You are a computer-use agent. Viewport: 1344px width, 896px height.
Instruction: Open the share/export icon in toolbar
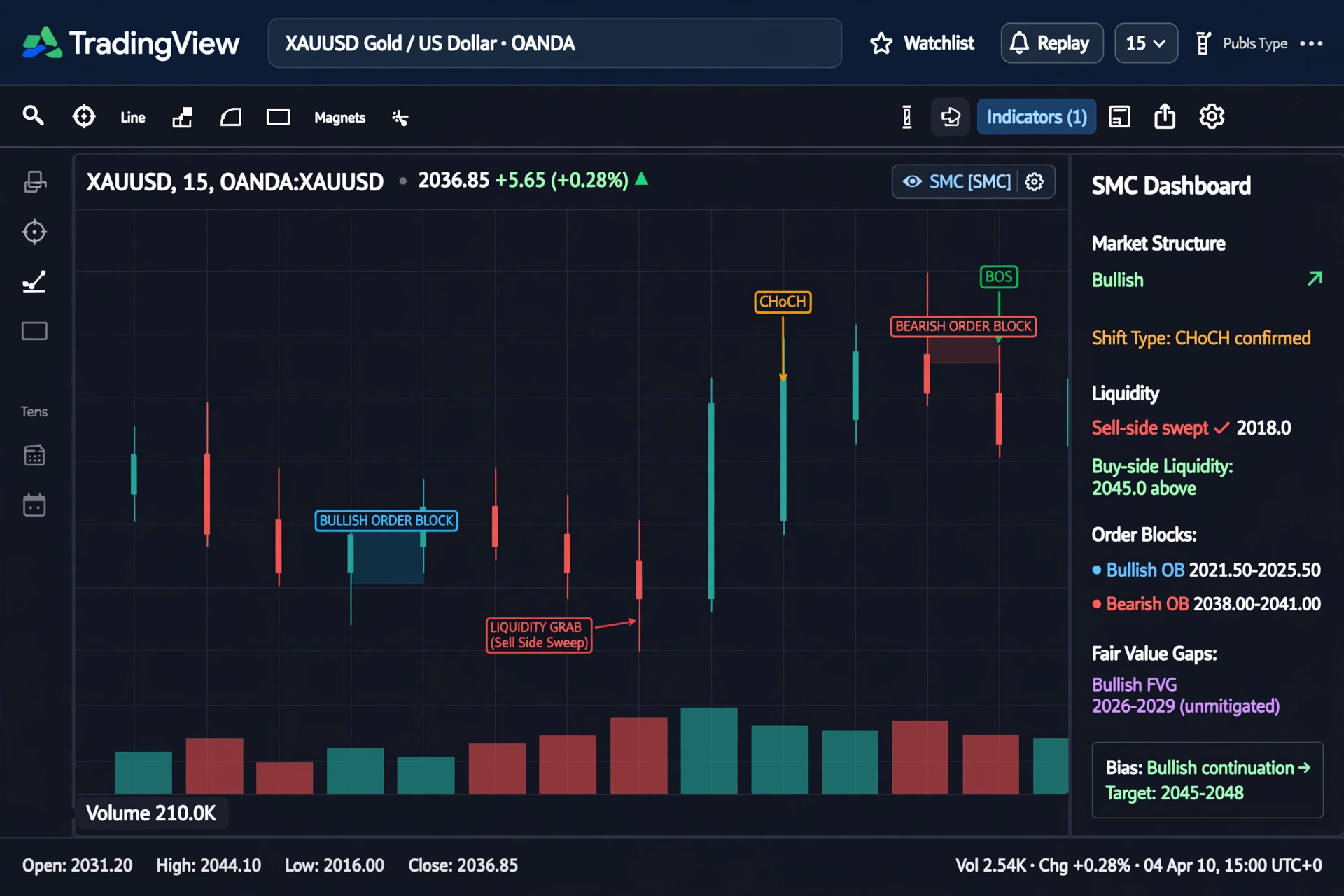[x=1165, y=116]
